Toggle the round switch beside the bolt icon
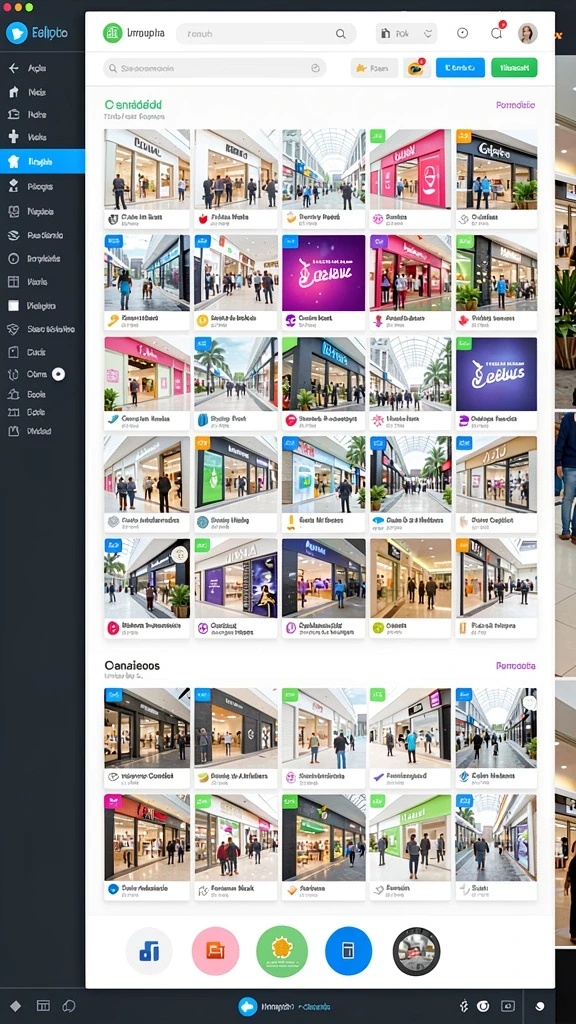The image size is (576, 1024). click(x=483, y=1006)
